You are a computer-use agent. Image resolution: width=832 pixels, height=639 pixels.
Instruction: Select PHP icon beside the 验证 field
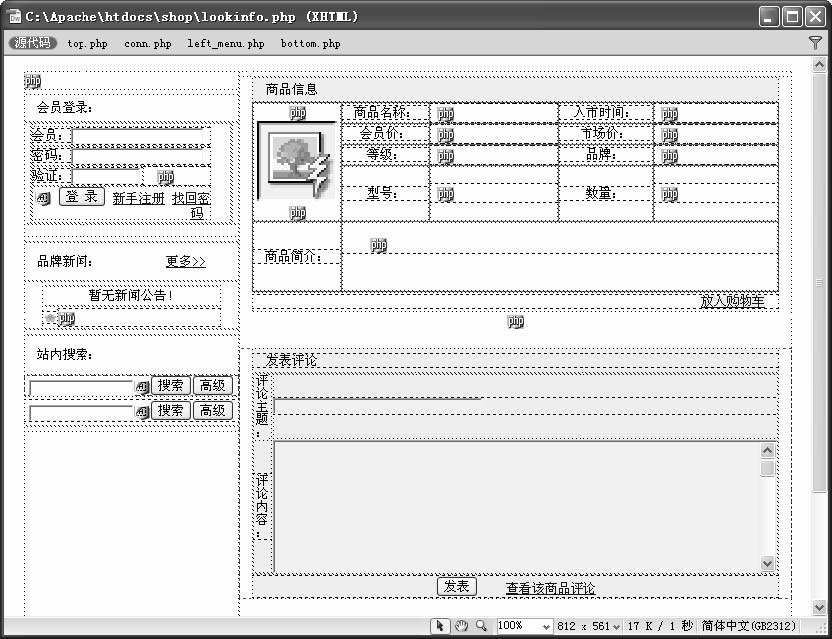[165, 177]
